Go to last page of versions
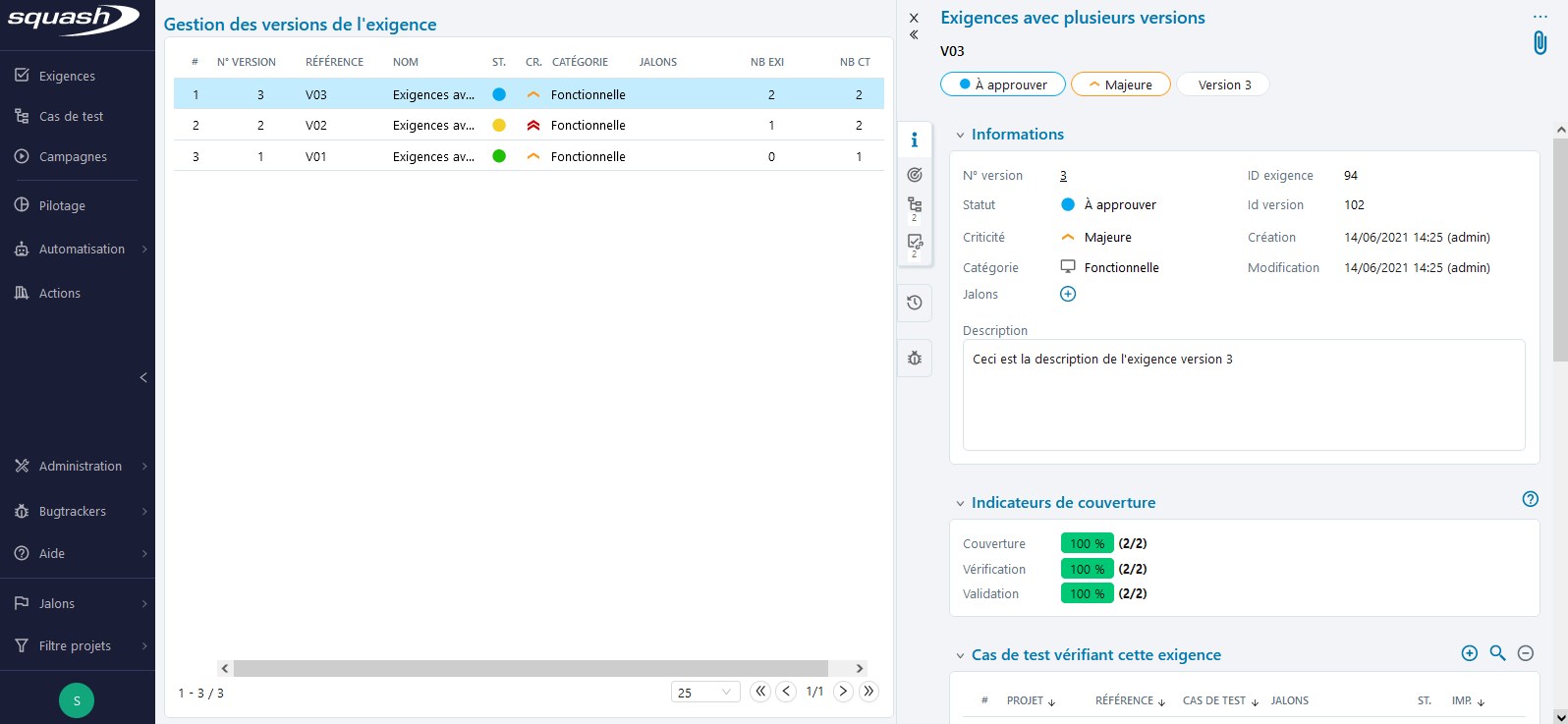 coord(868,692)
